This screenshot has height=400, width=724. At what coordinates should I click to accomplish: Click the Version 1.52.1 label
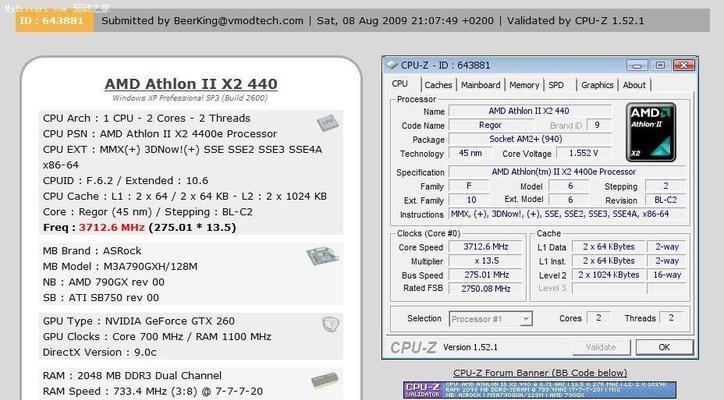tap(471, 347)
